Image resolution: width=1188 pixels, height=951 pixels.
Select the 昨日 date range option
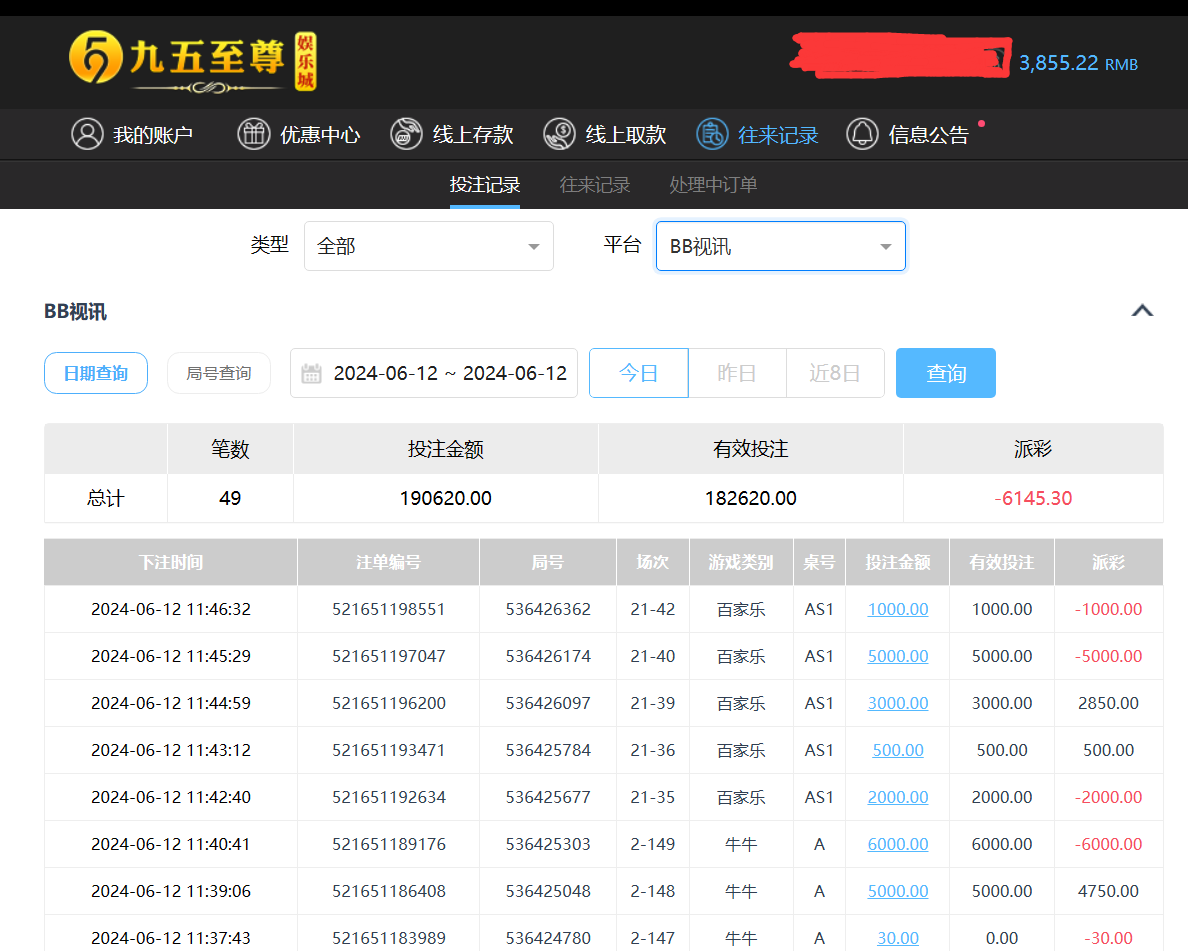pos(737,373)
